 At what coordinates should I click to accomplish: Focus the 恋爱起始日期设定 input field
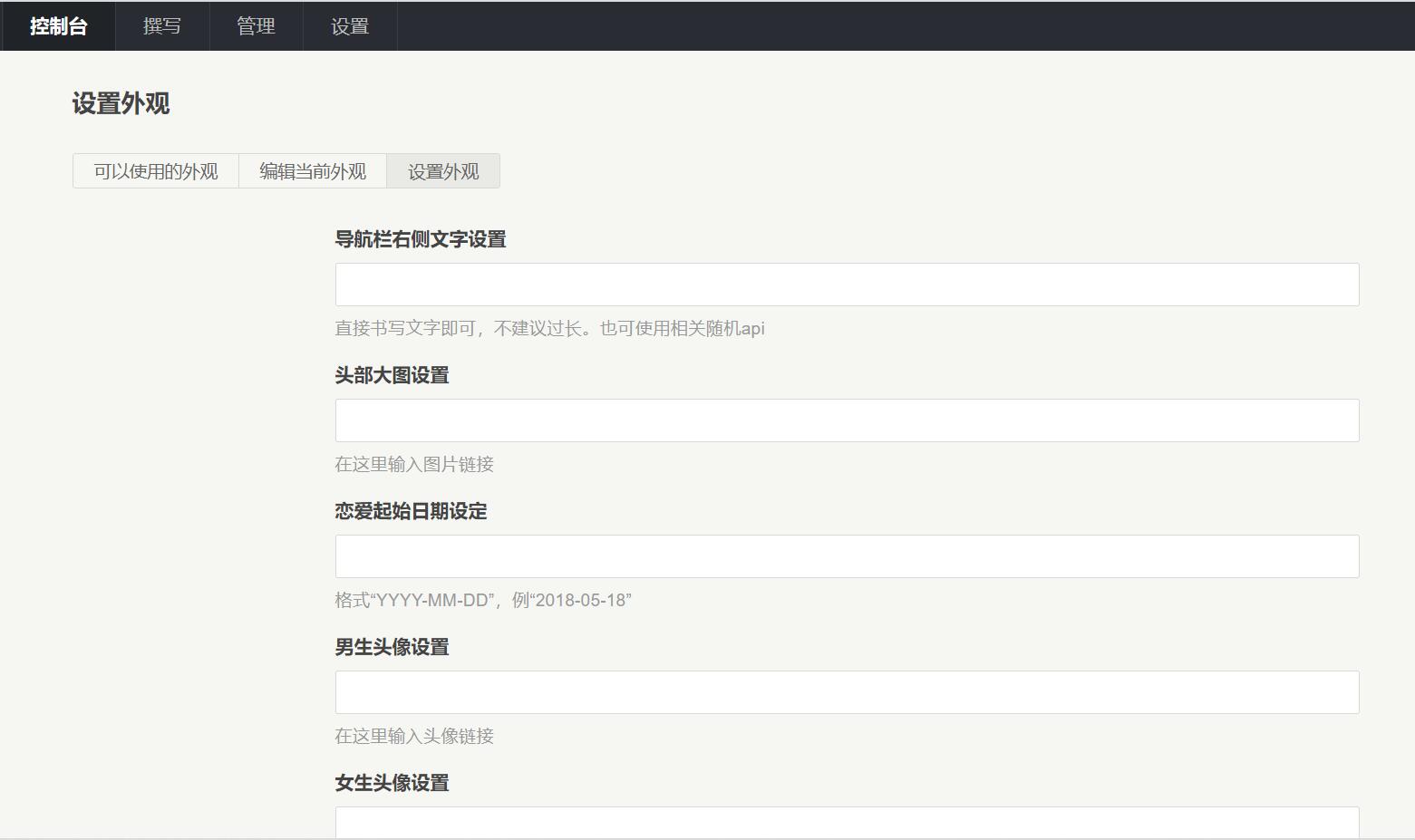[847, 556]
